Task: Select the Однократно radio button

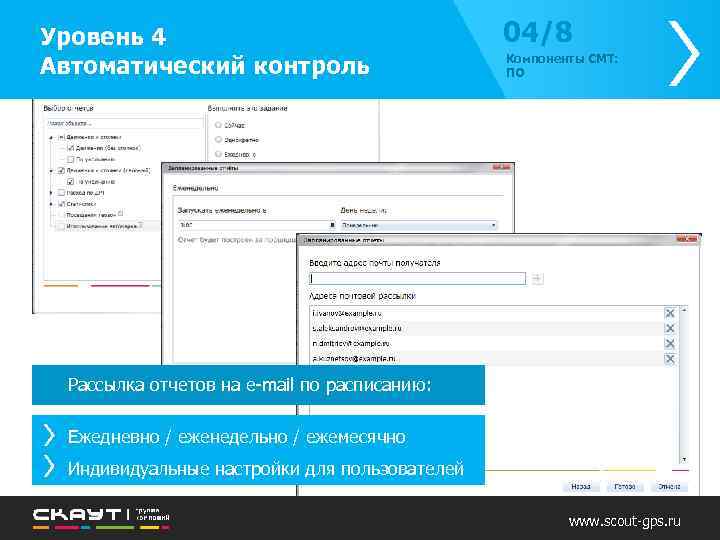Action: point(219,140)
